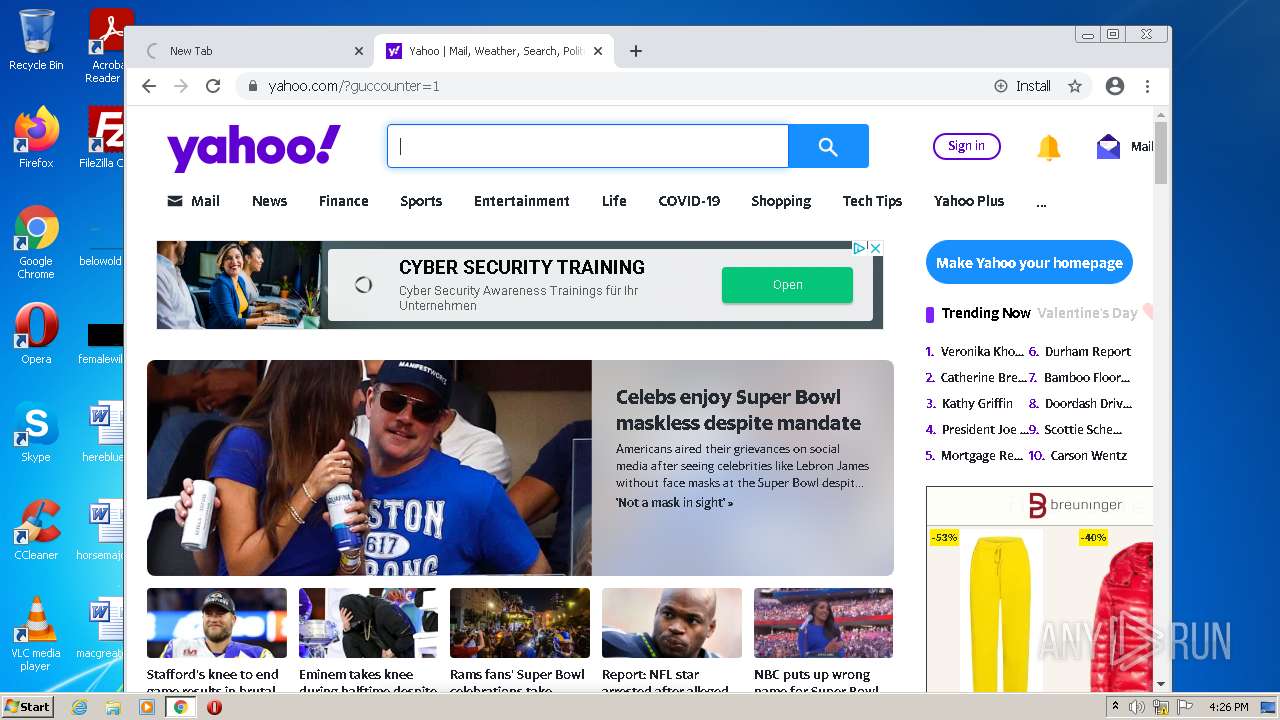Select the Yahoo tab

[495, 51]
